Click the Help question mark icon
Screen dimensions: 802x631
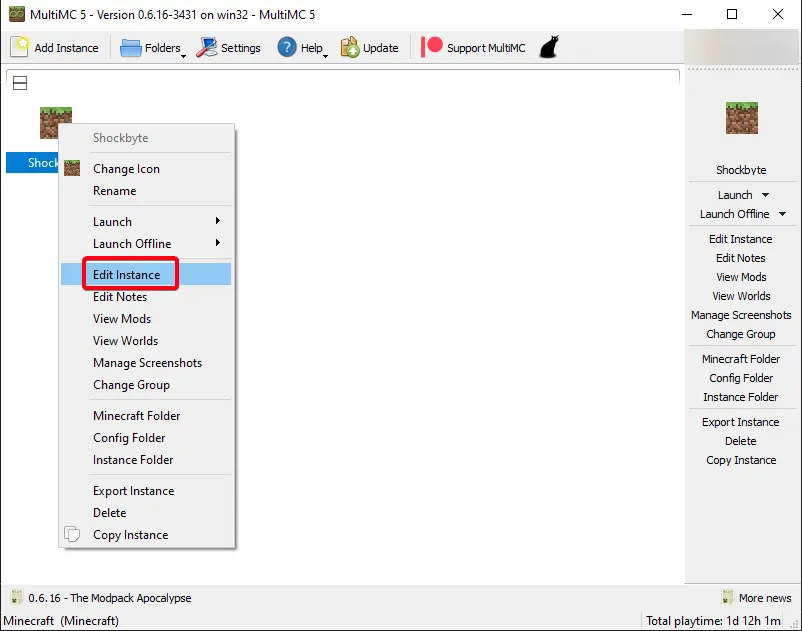pyautogui.click(x=286, y=47)
